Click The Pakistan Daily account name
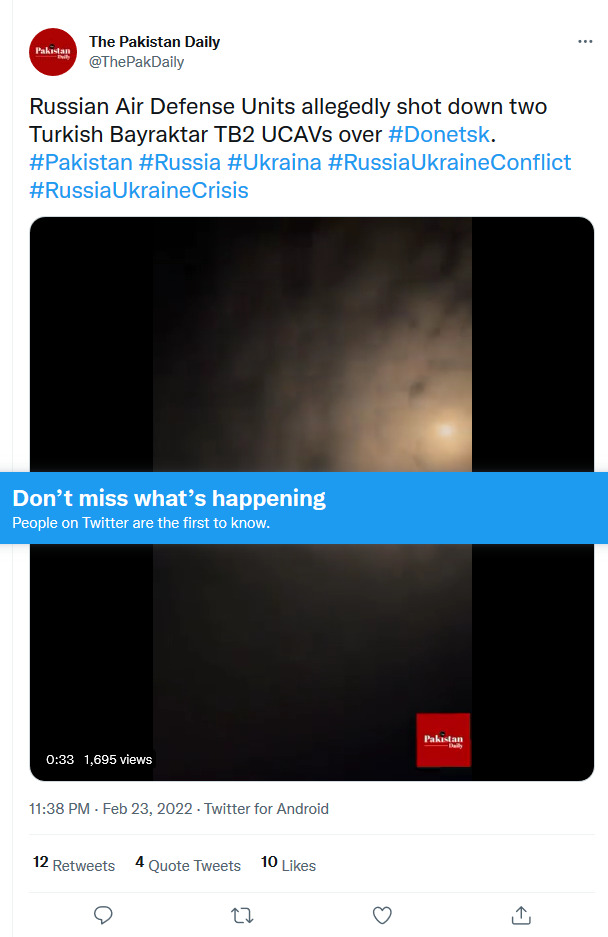 coord(154,42)
